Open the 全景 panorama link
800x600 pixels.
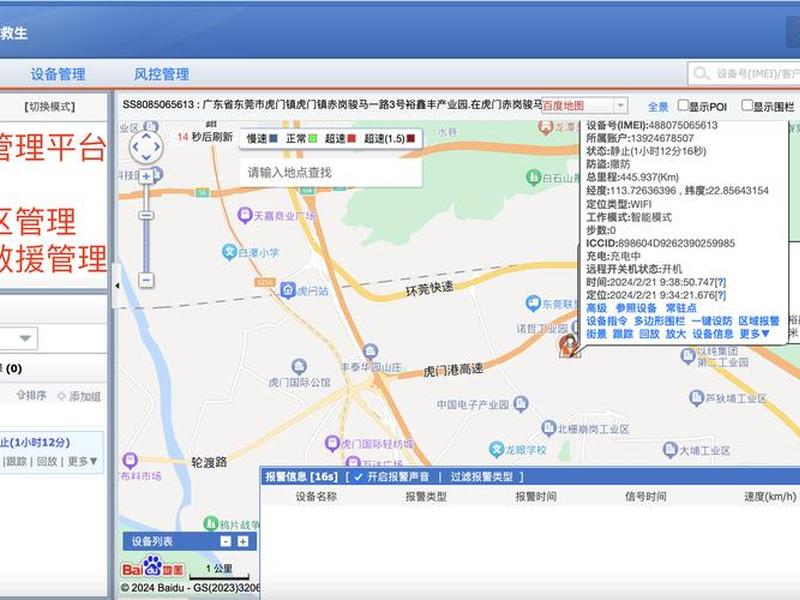(658, 107)
